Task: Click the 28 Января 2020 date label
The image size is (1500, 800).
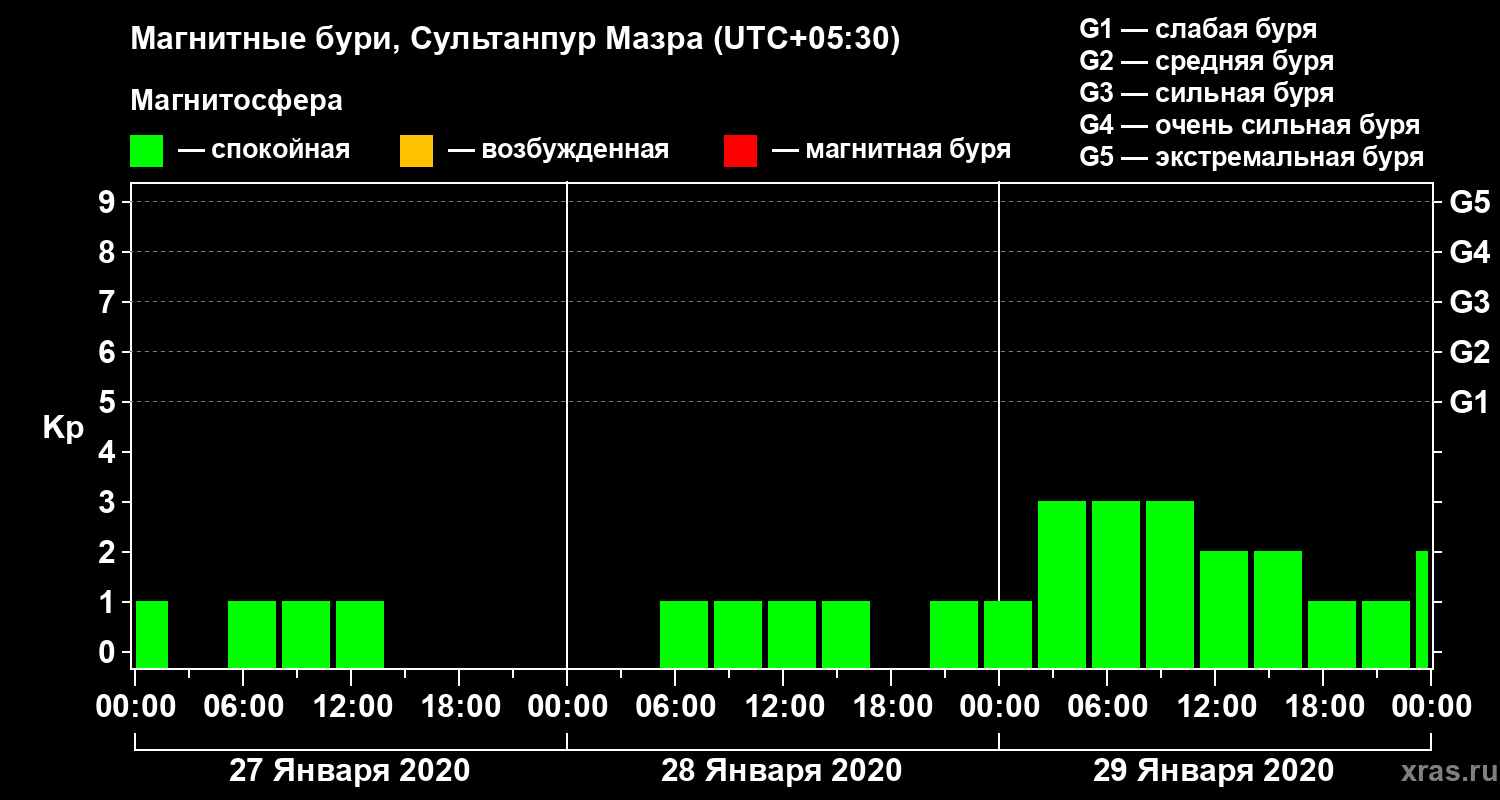Action: (781, 771)
